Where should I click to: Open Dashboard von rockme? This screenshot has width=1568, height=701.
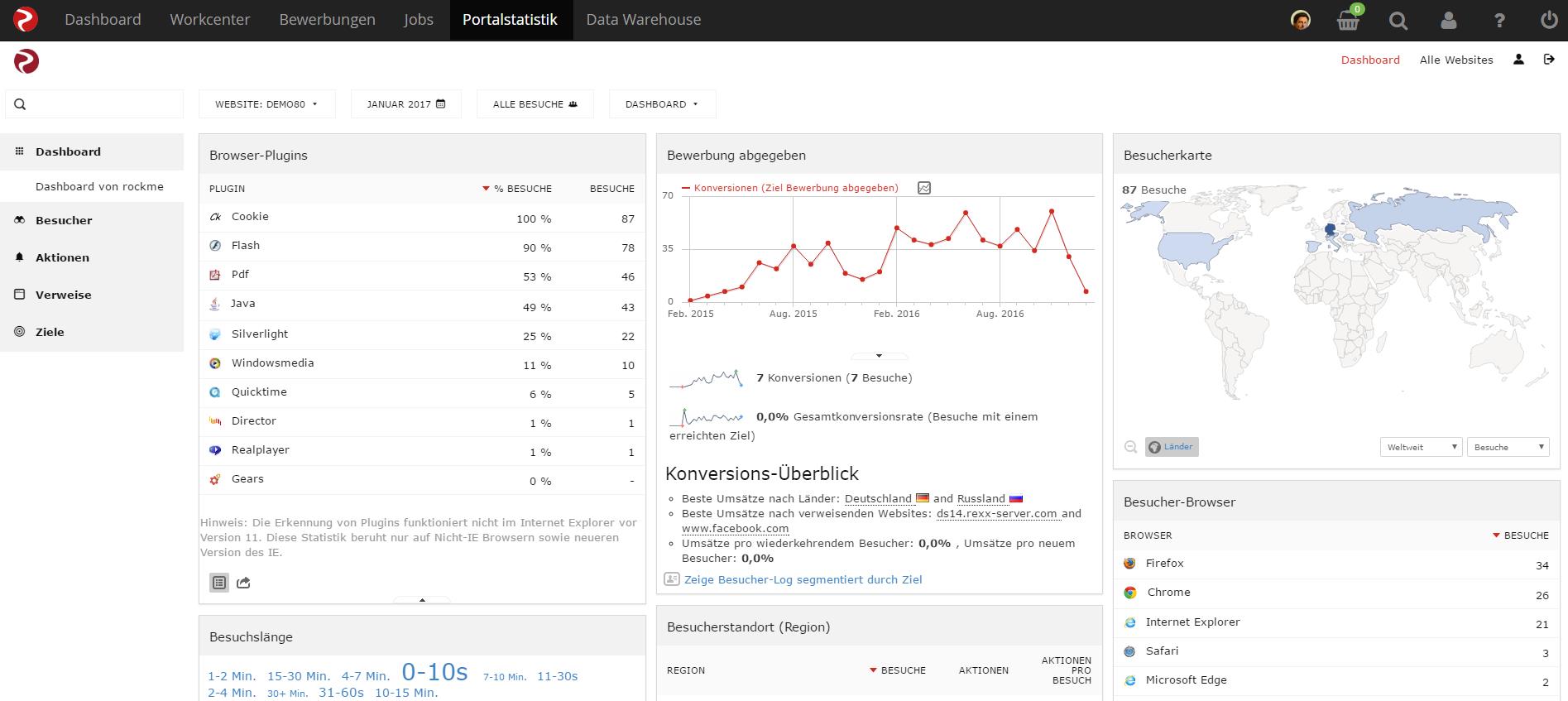point(99,186)
